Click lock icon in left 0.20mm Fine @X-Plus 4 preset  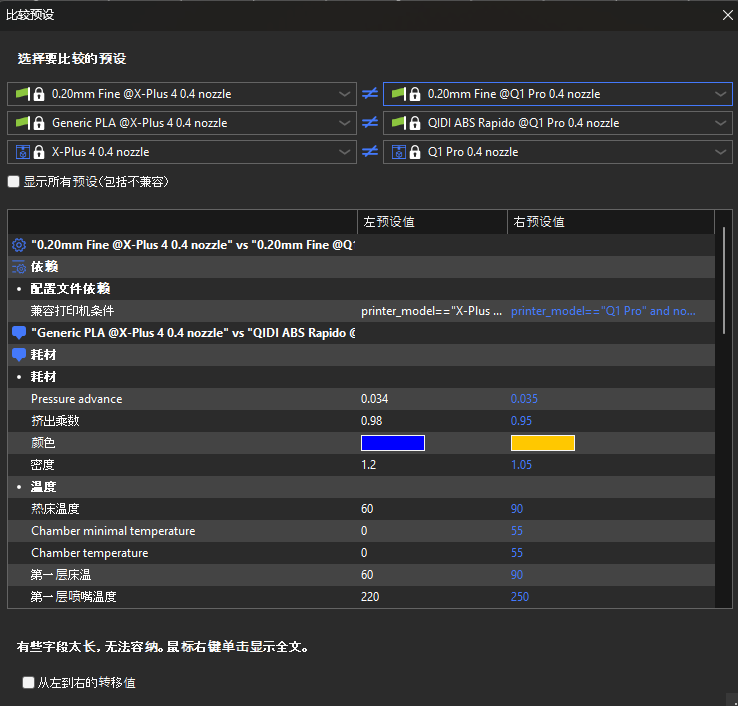coord(39,94)
